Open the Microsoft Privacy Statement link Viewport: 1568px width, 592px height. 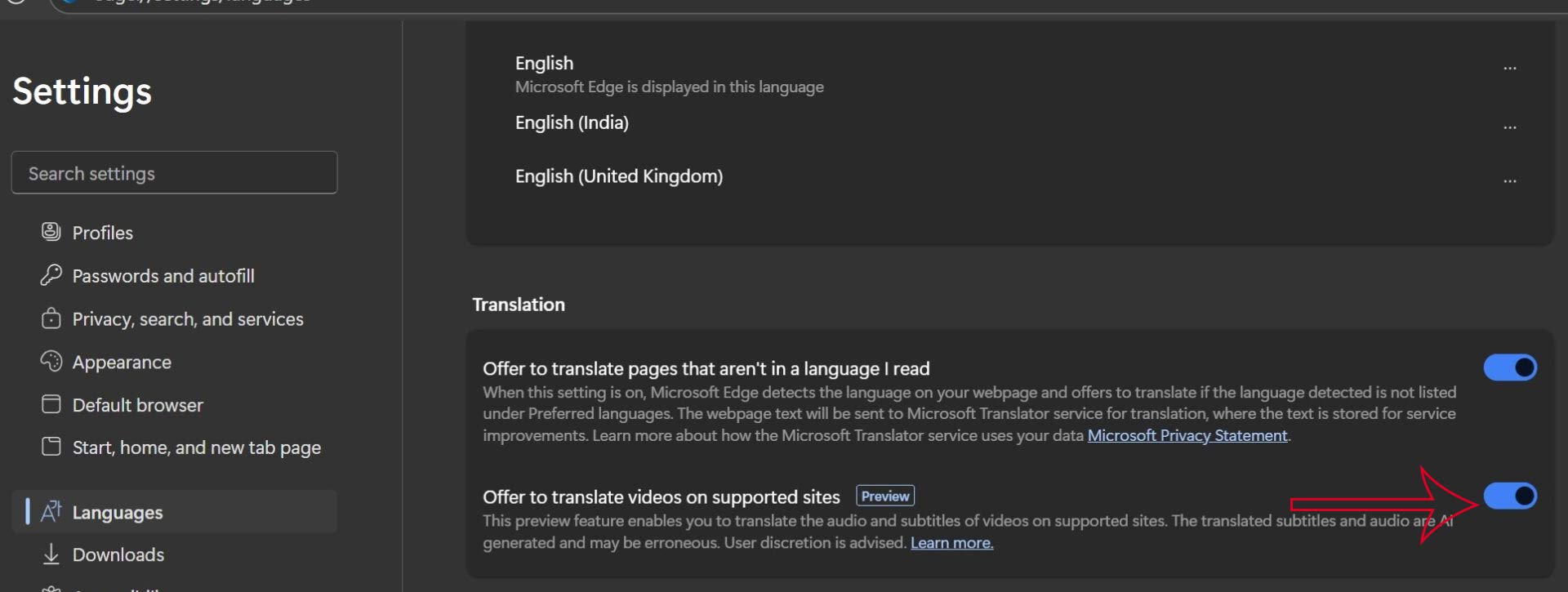pos(1187,436)
